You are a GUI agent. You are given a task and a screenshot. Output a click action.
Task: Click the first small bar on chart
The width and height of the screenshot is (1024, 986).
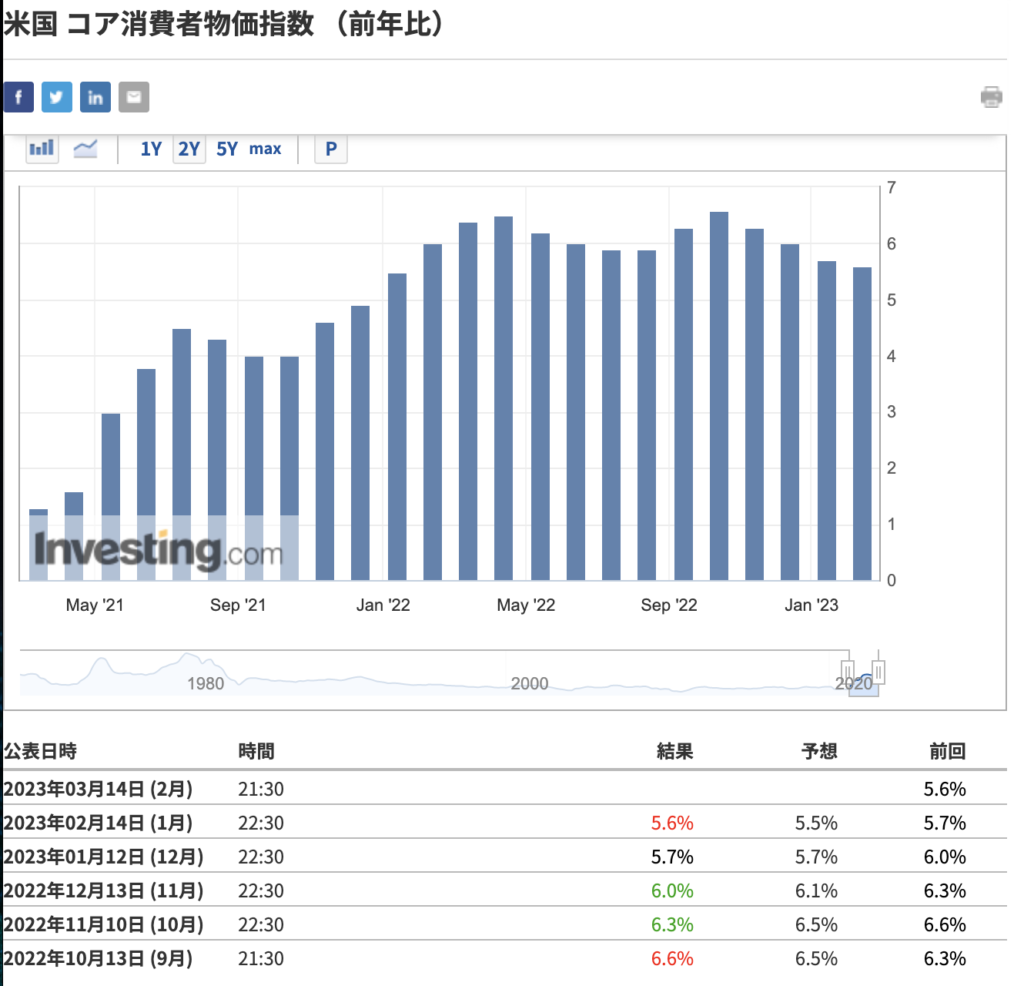click(39, 545)
